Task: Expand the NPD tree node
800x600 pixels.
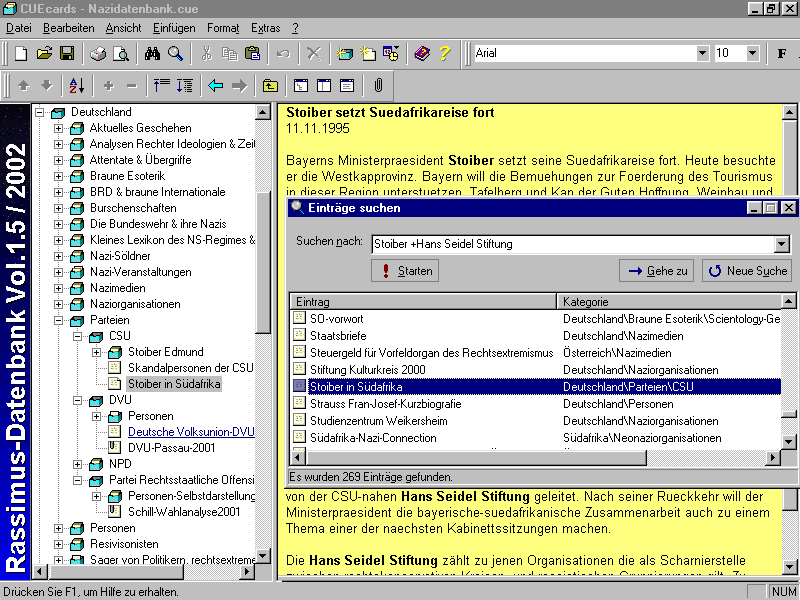Action: (78, 464)
